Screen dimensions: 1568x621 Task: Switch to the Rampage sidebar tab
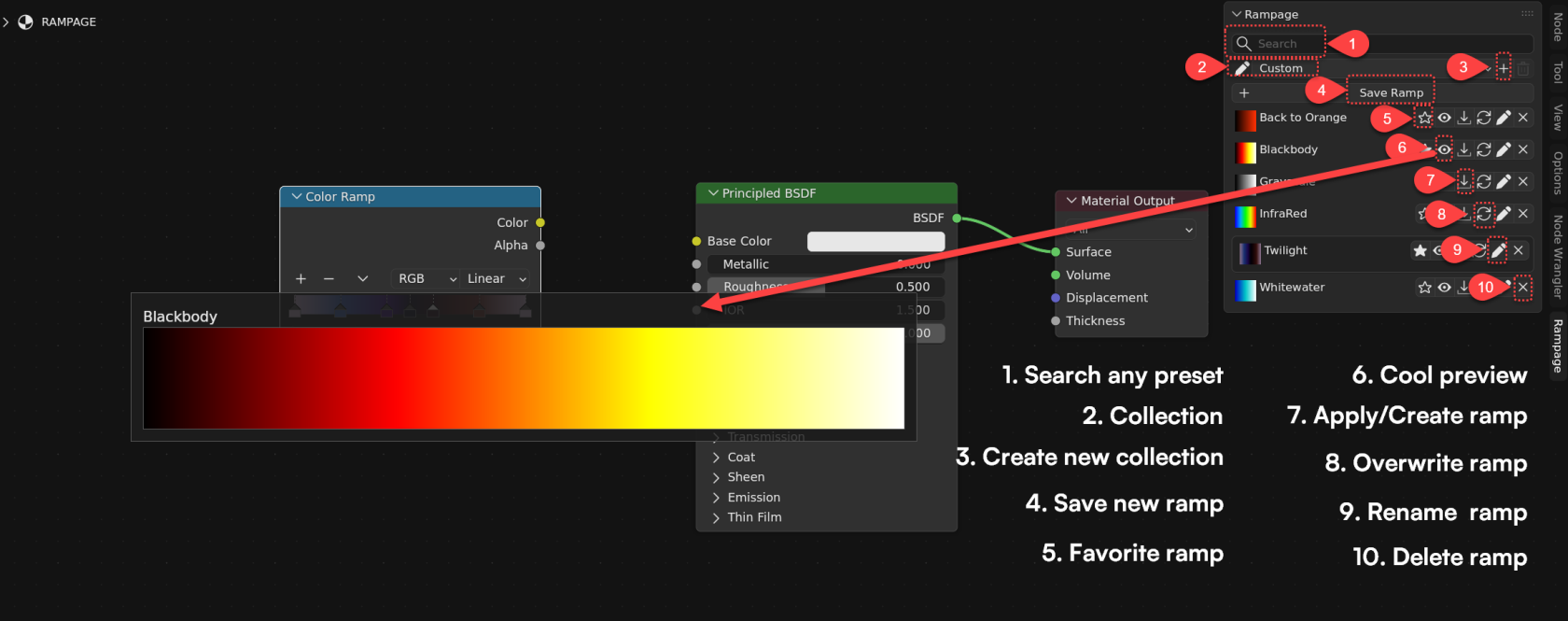click(x=1557, y=346)
